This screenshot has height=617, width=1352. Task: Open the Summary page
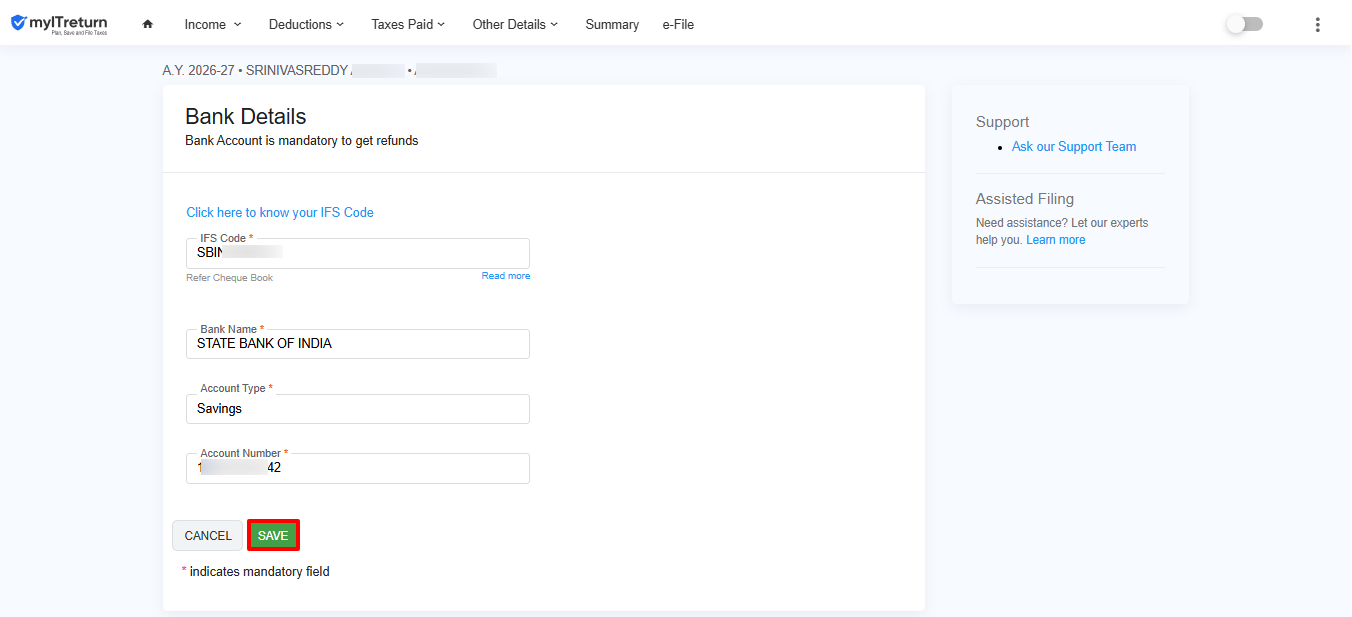[612, 24]
